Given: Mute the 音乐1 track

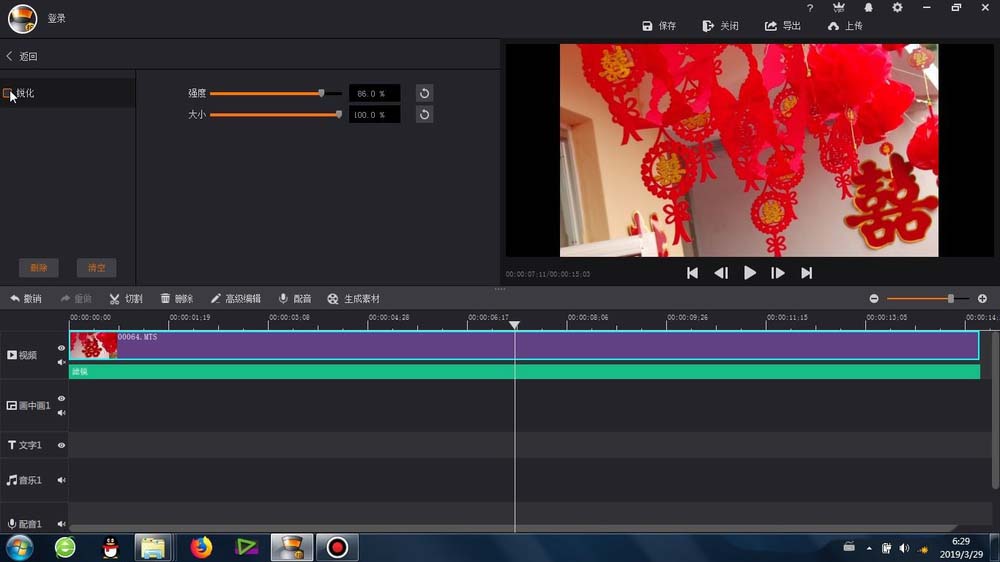Looking at the screenshot, I should point(61,480).
